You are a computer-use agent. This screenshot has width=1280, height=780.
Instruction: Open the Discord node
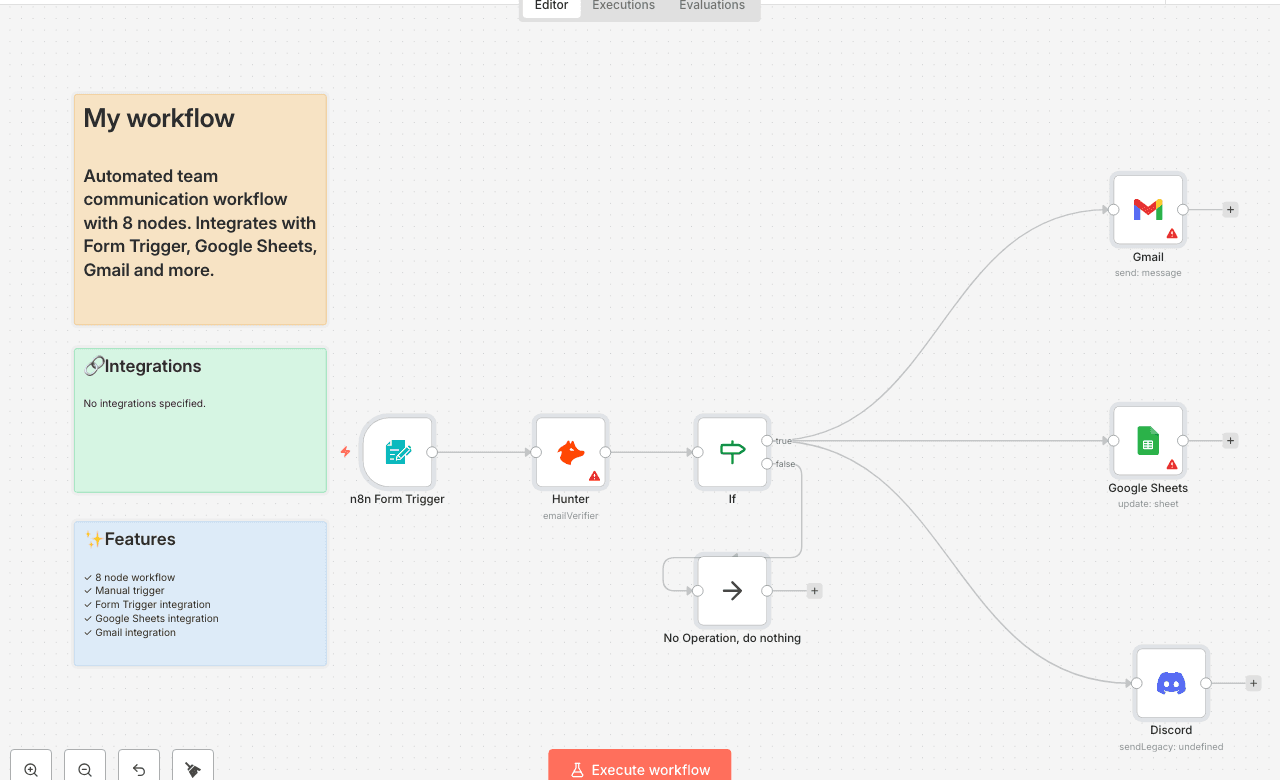pyautogui.click(x=1170, y=682)
